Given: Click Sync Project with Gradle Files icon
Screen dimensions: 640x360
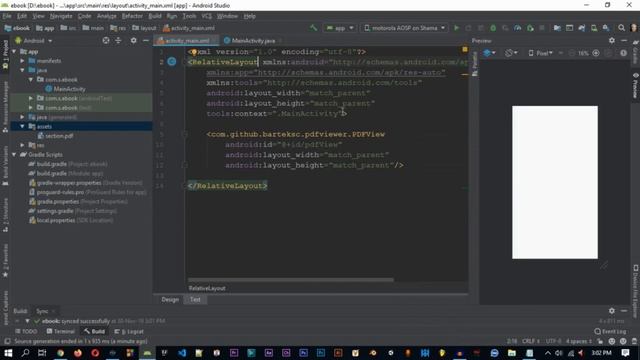Looking at the screenshot, I should coord(582,28).
